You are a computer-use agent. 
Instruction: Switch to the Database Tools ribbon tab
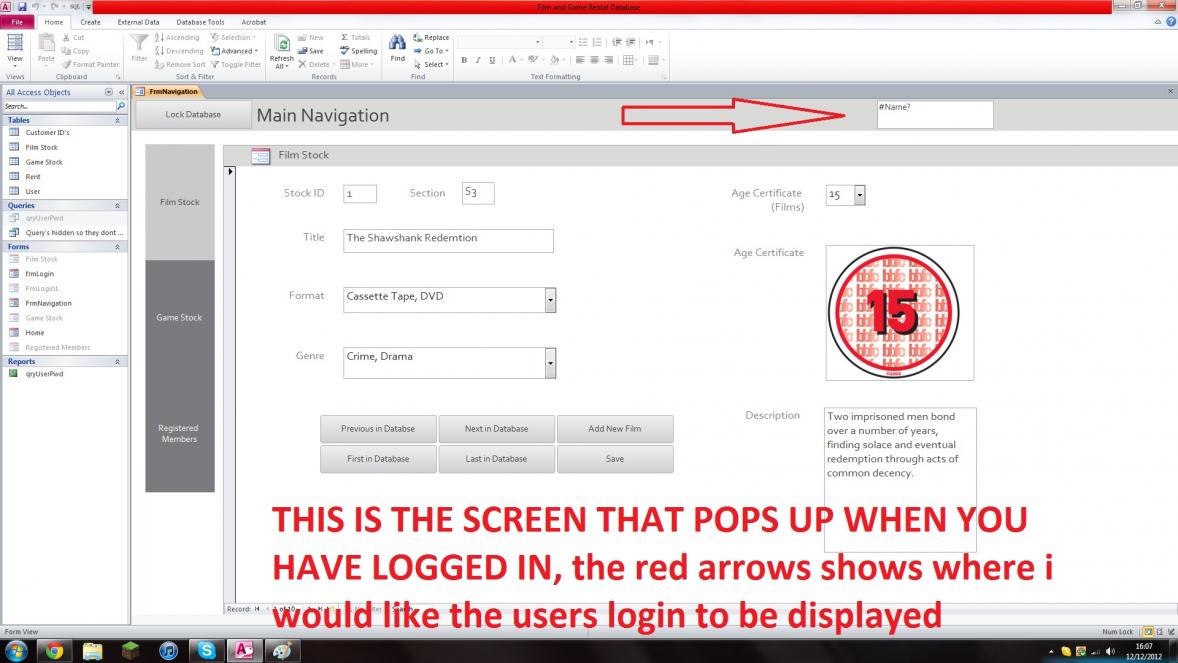200,22
